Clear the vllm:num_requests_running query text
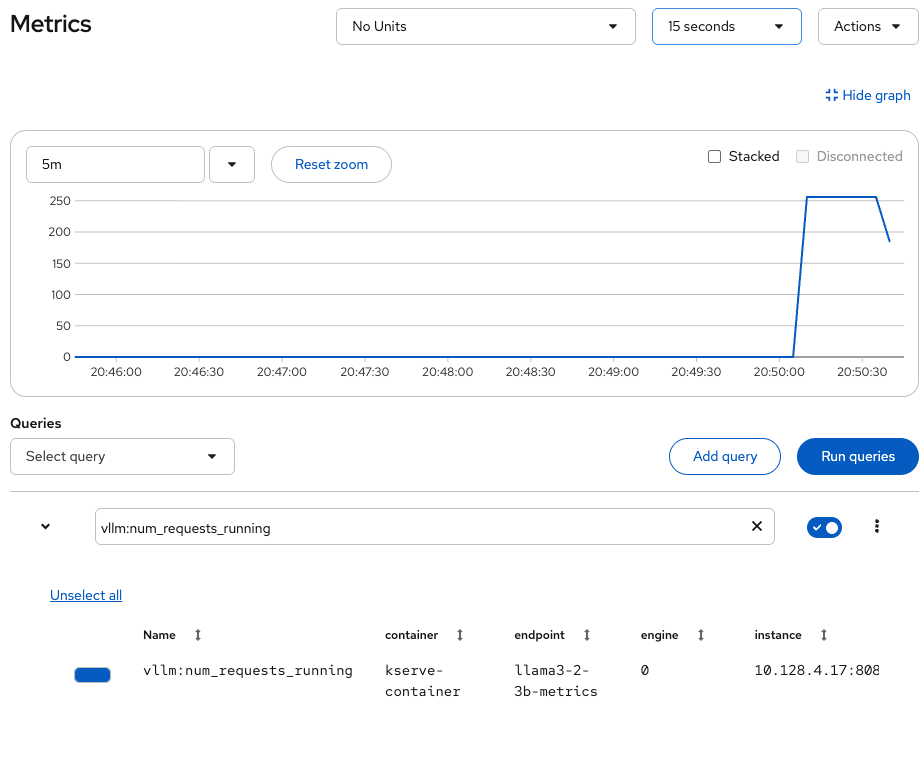The height and width of the screenshot is (768, 923). (x=757, y=526)
